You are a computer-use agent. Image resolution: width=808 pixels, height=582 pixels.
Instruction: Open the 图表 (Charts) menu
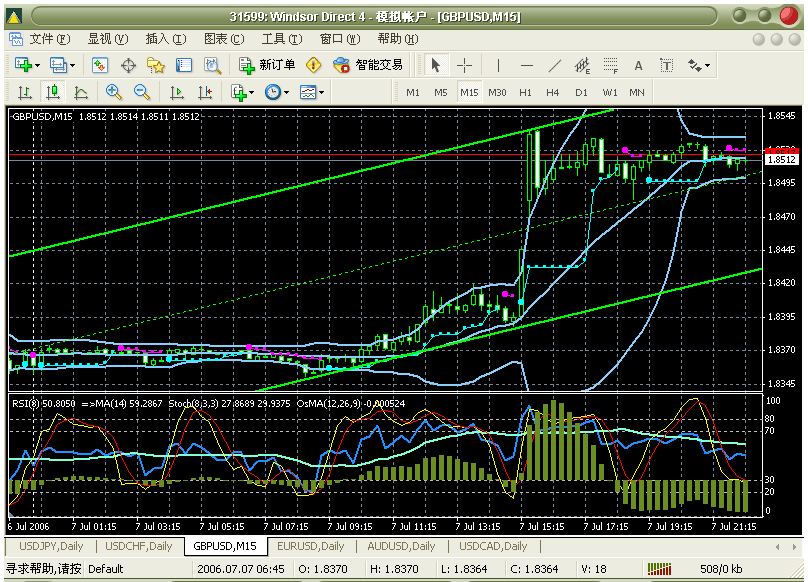click(x=223, y=39)
